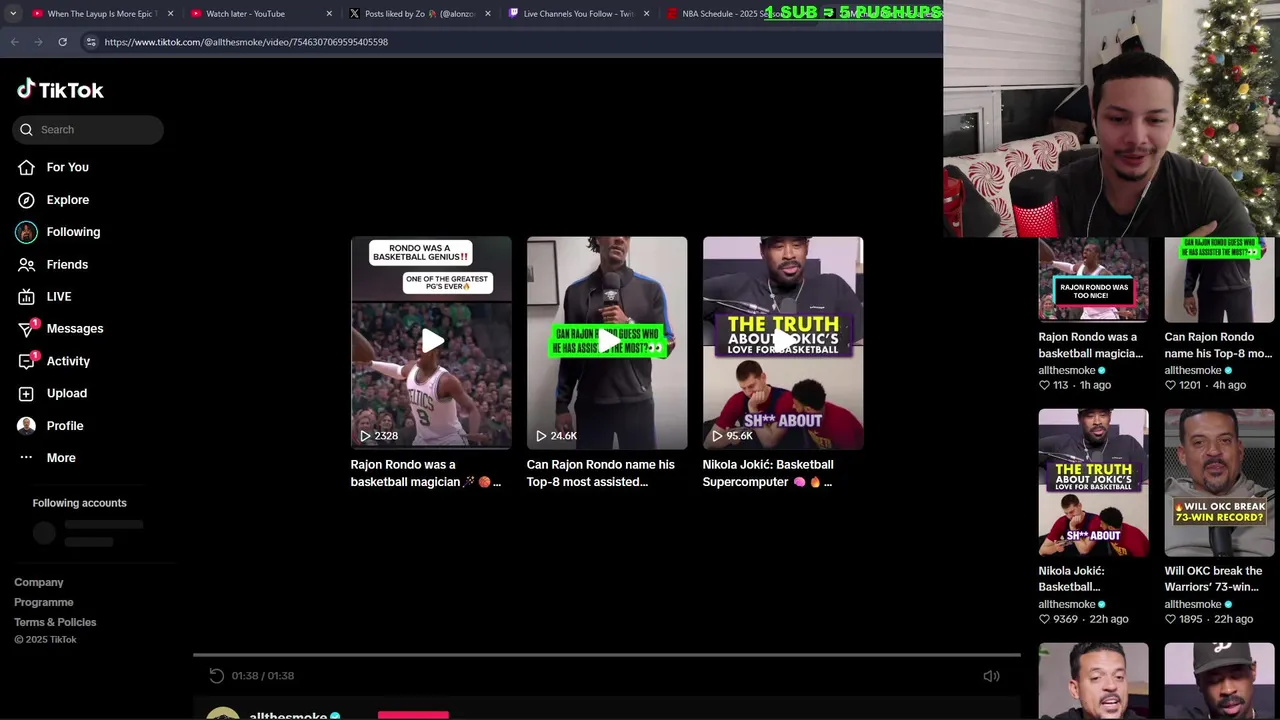The width and height of the screenshot is (1280, 720).
Task: Click the Following avatar icon
Action: (x=26, y=232)
